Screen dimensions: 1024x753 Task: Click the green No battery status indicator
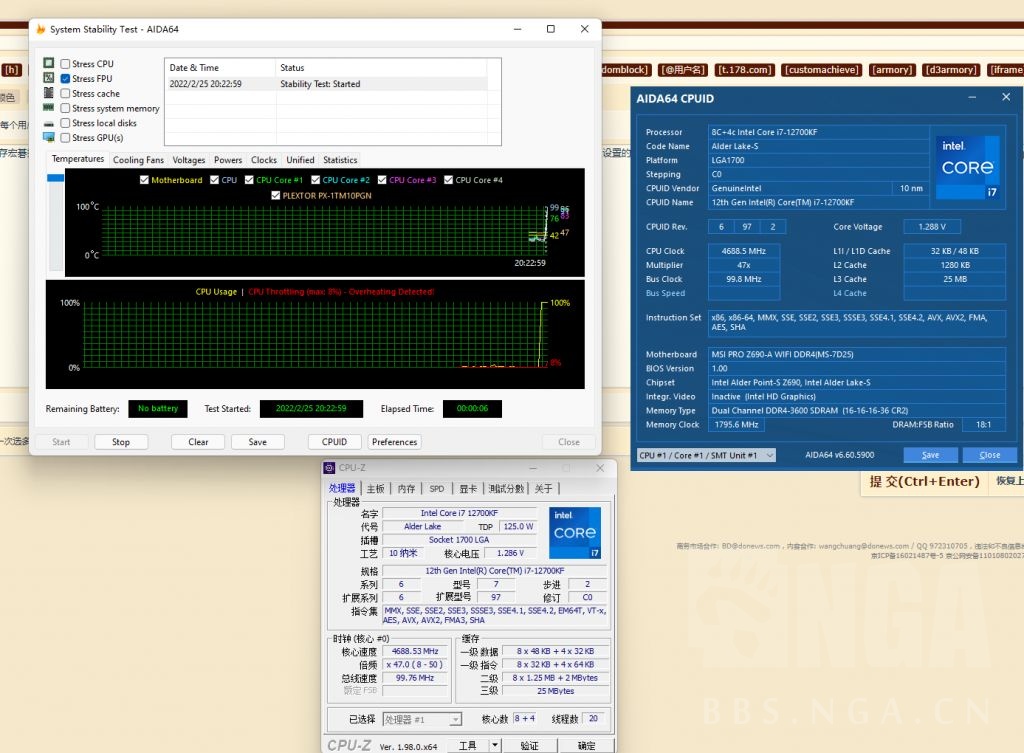[x=157, y=409]
